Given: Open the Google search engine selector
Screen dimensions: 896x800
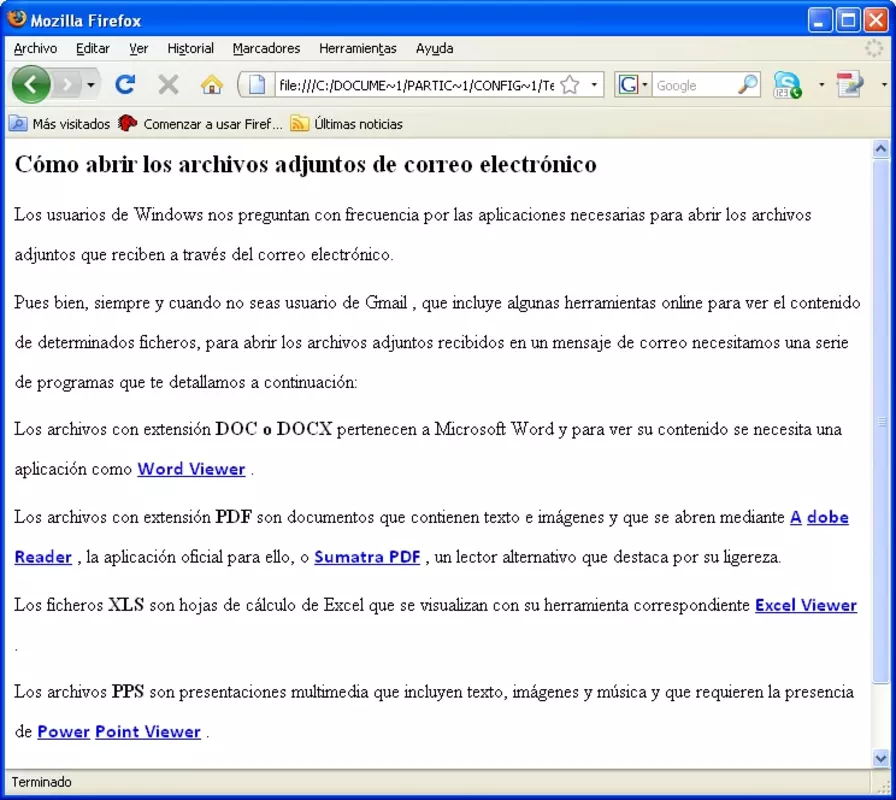Looking at the screenshot, I should point(633,85).
